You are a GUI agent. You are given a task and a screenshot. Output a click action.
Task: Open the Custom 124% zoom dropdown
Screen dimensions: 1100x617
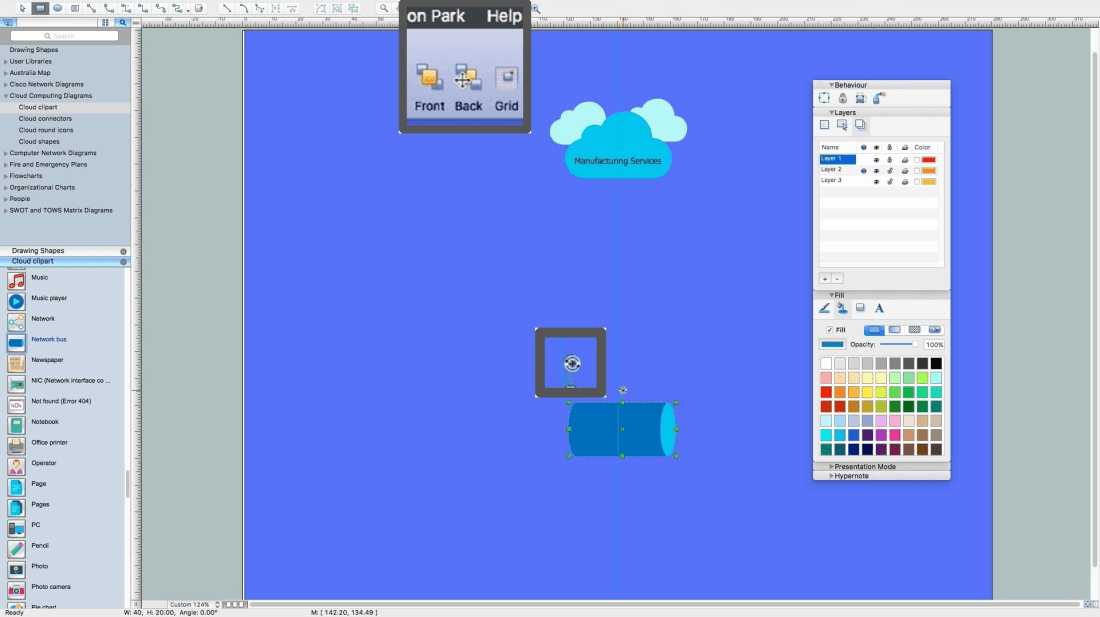(194, 604)
